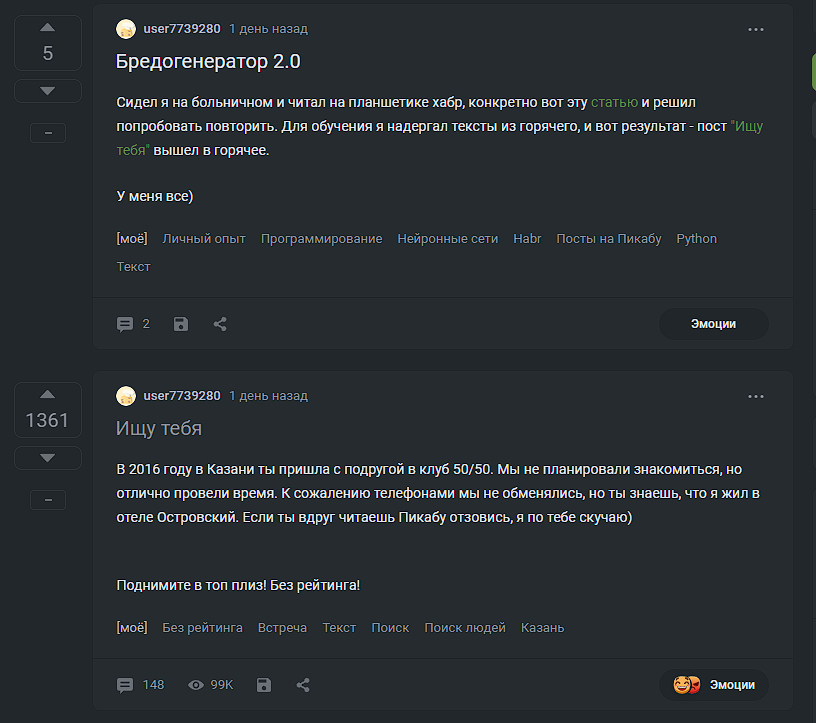The width and height of the screenshot is (816, 723).
Task: Open options menu for Ищу тебя post
Action: click(756, 396)
